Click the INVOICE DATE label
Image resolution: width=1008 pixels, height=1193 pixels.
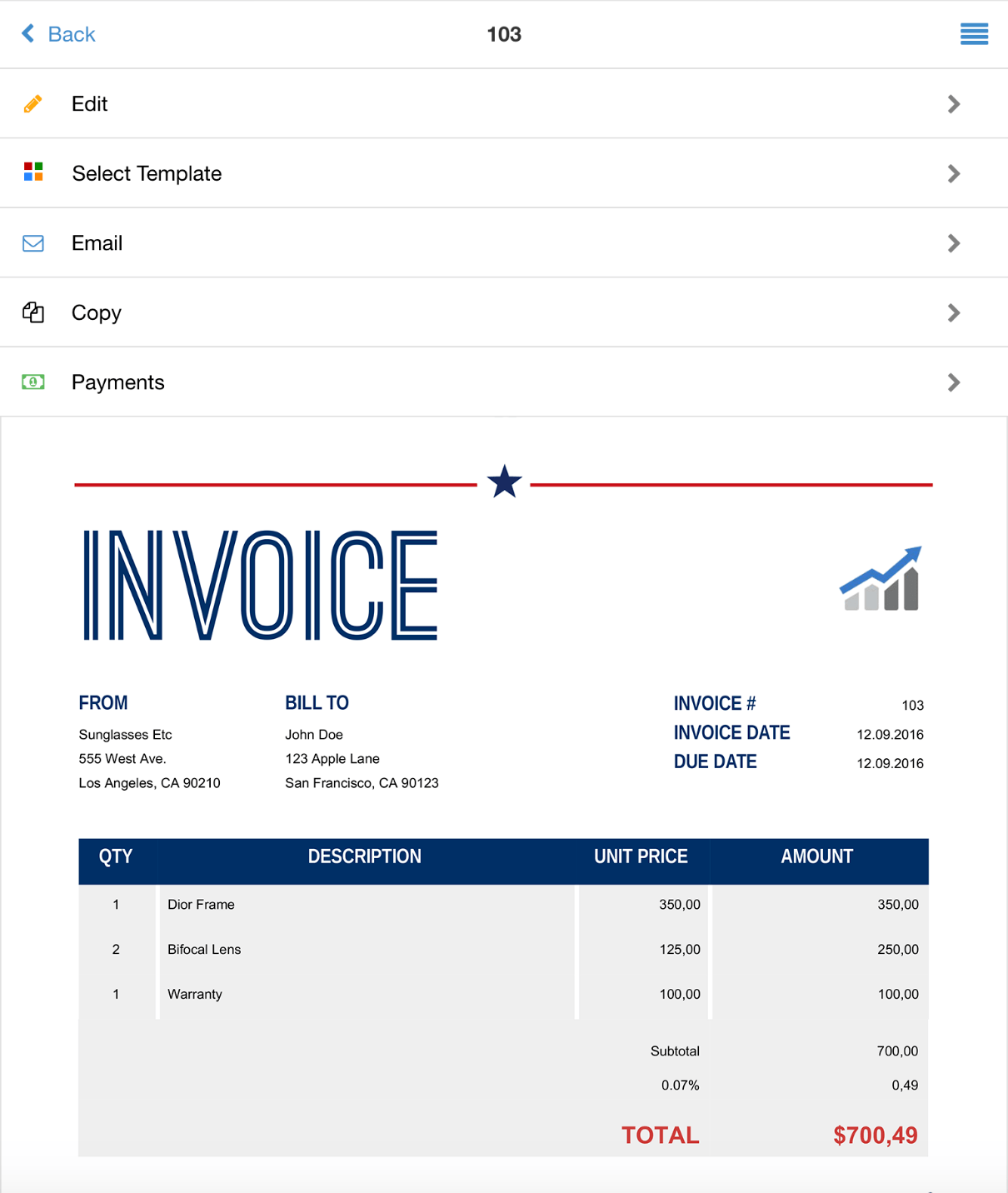pyautogui.click(x=731, y=732)
